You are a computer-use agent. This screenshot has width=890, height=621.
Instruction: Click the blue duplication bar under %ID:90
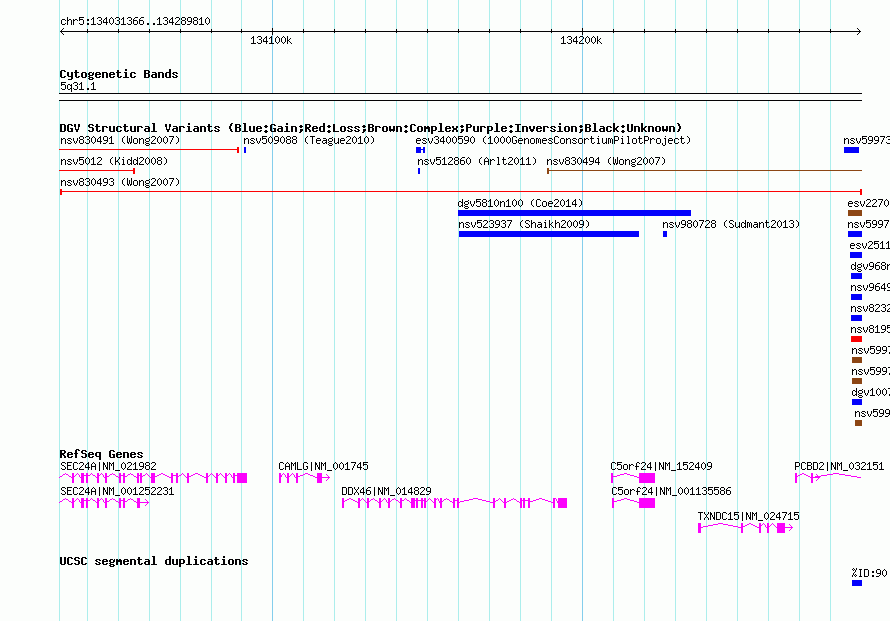(x=857, y=583)
